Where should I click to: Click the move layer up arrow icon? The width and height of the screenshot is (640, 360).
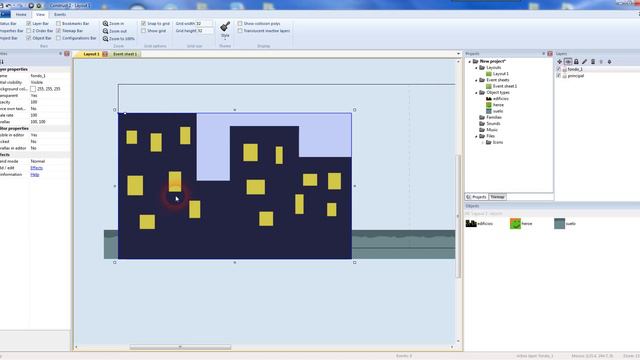[x=601, y=62]
